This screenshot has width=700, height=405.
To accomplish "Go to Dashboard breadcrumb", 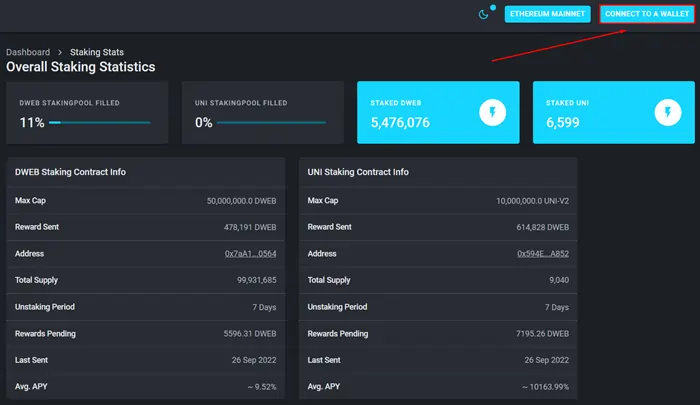I will 28,52.
